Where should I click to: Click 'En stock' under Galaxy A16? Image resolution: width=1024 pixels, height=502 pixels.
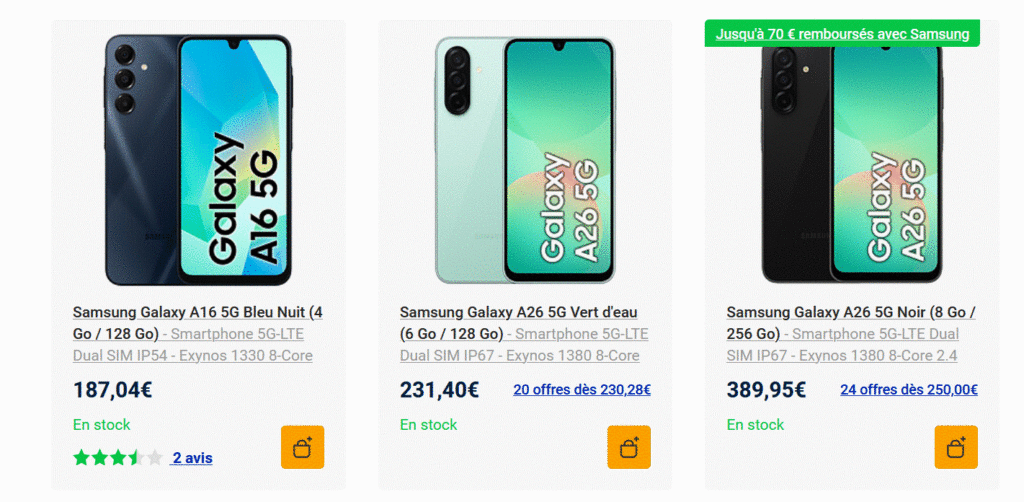point(102,425)
